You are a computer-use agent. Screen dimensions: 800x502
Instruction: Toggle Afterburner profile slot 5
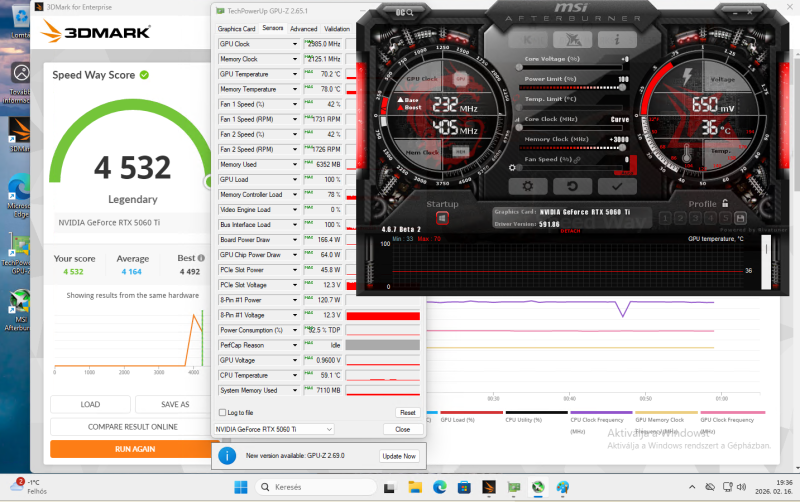tap(725, 218)
